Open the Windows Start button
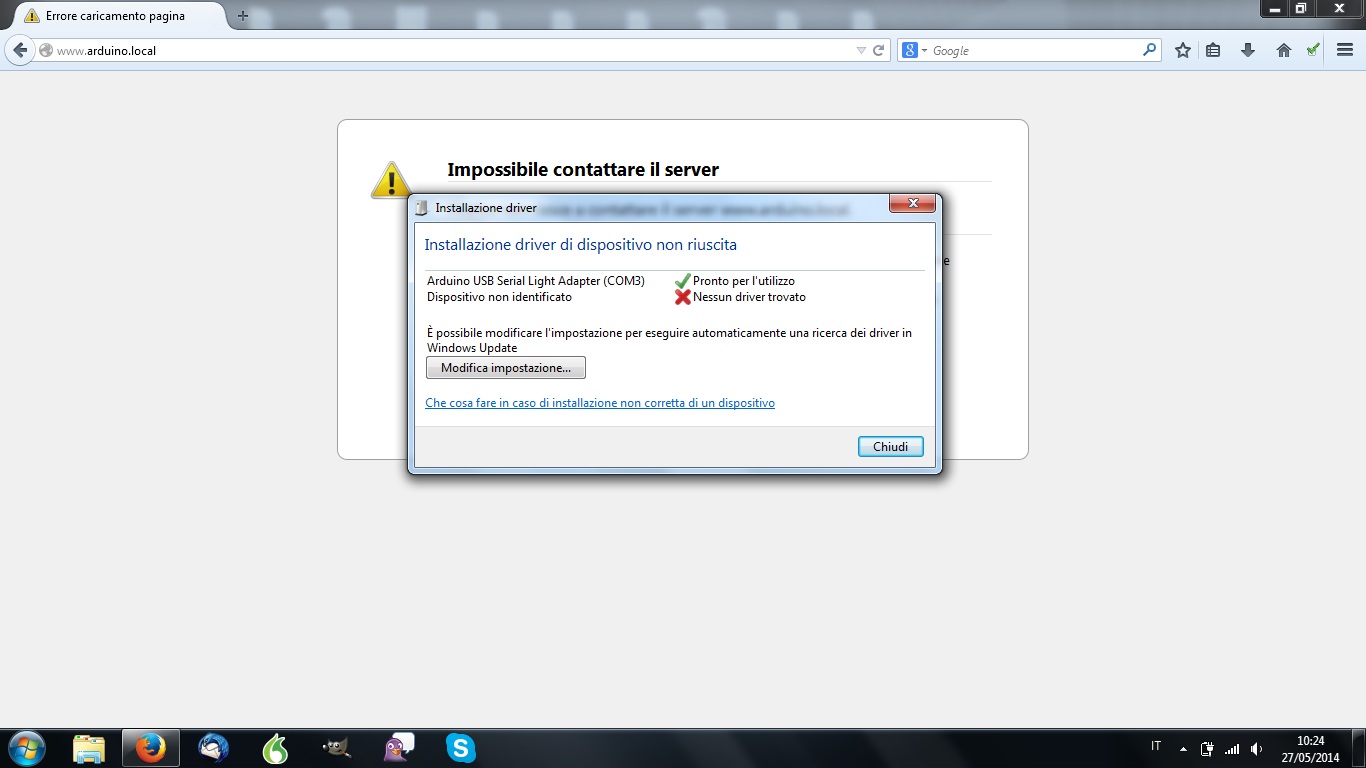 26,747
